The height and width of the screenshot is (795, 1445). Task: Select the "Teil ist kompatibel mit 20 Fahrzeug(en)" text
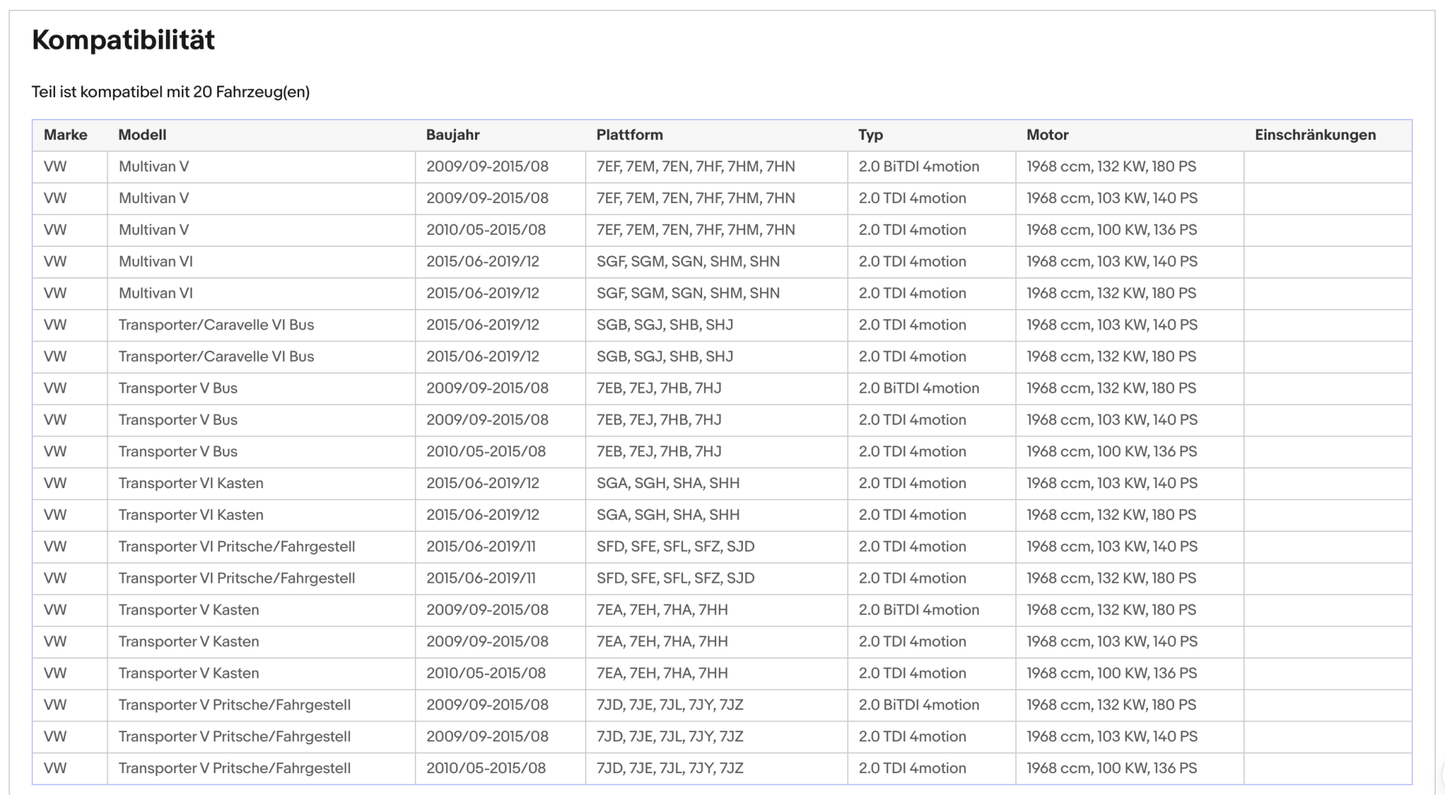pyautogui.click(x=170, y=92)
